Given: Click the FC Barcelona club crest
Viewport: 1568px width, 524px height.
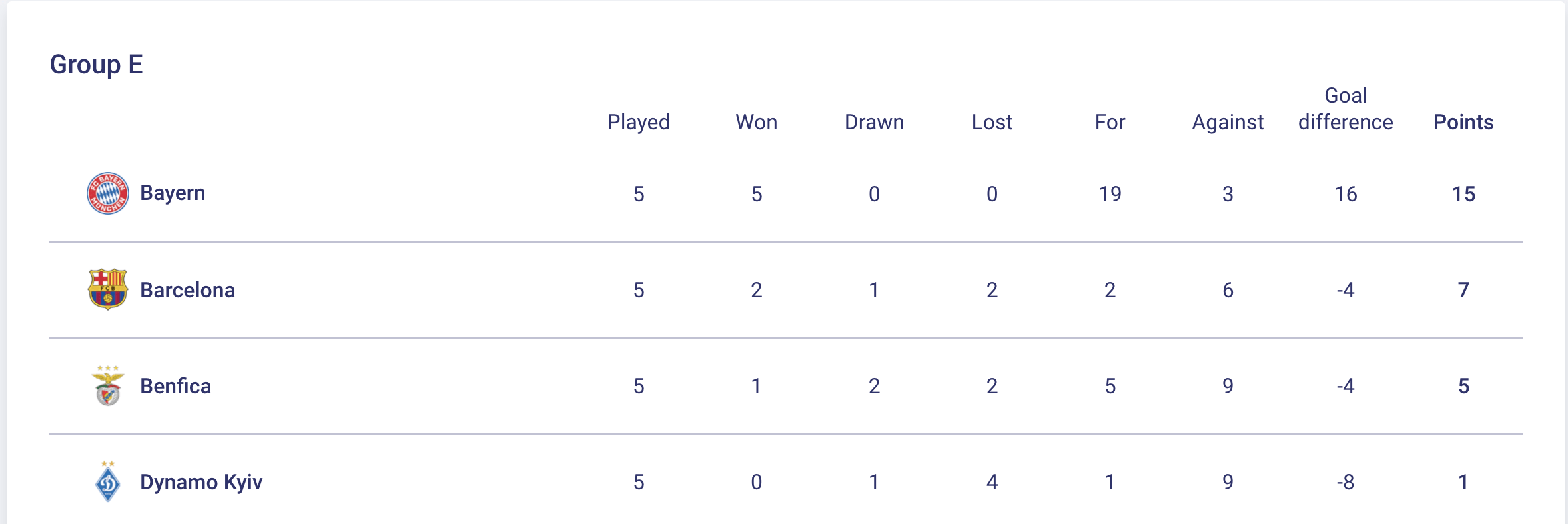Looking at the screenshot, I should tap(108, 289).
